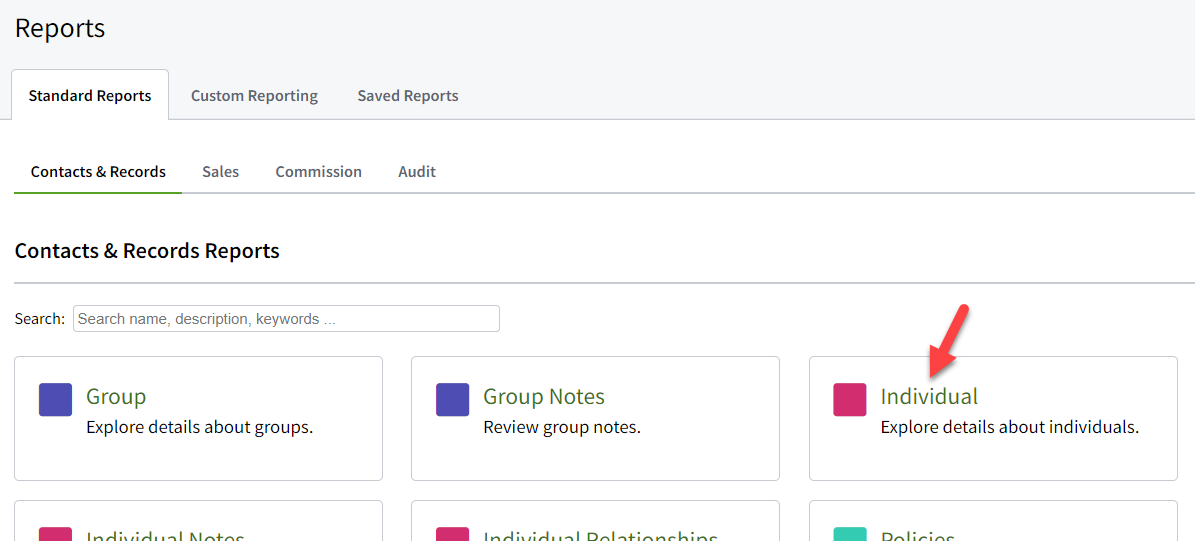Select the Contacts & Records sub-tab
Viewport: 1195px width, 541px height.
coord(98,171)
